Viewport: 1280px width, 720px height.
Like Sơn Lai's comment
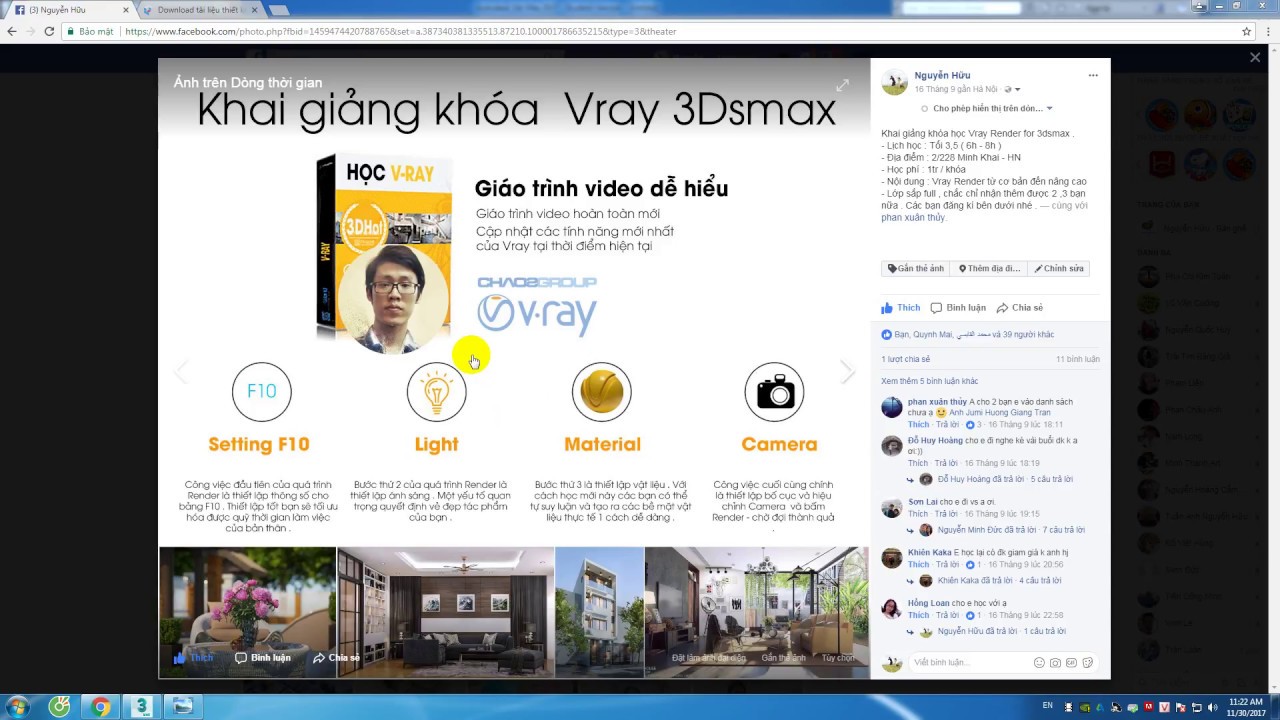pyautogui.click(x=918, y=514)
